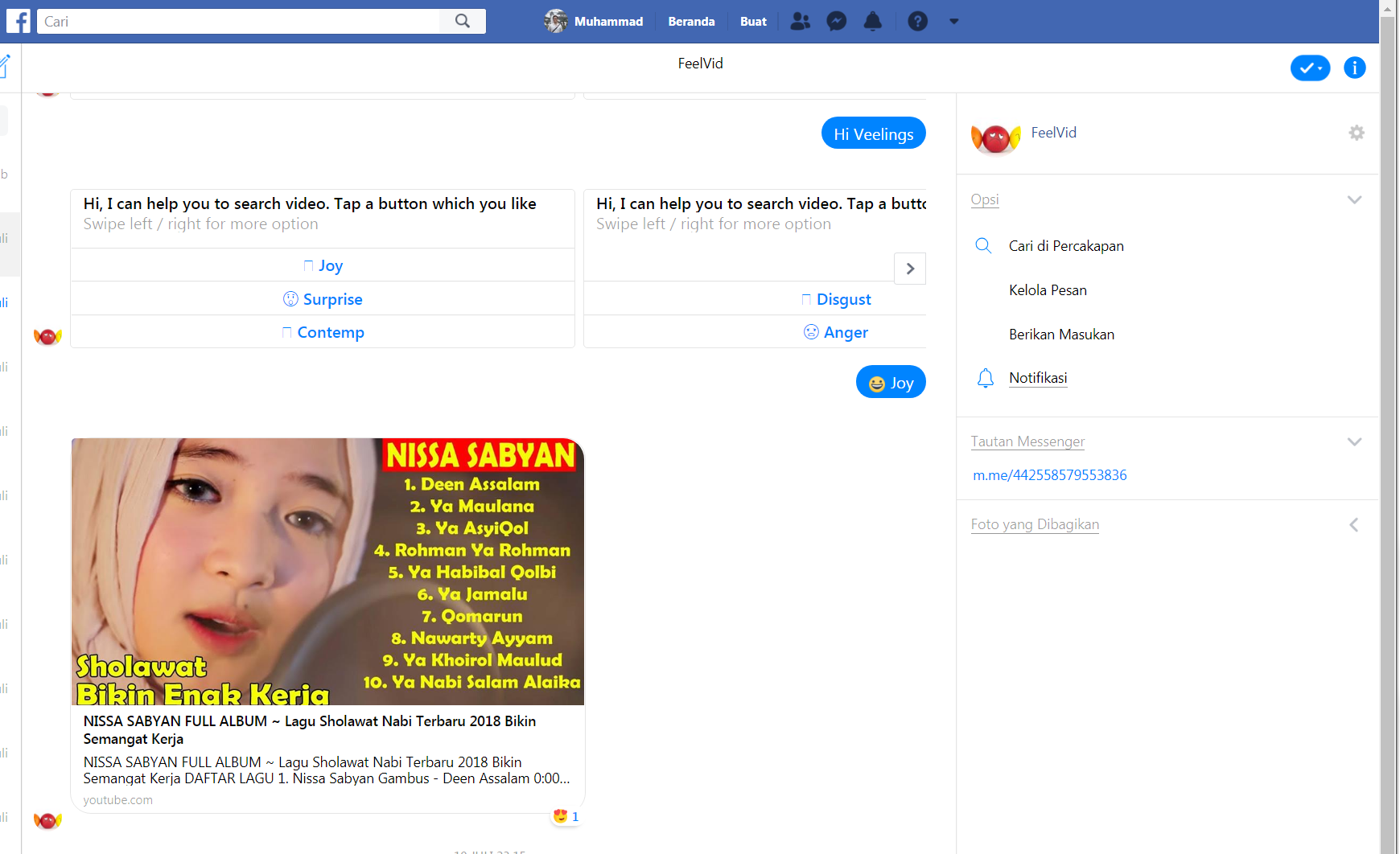Click the Facebook logo icon
The height and width of the screenshot is (854, 1400).
pyautogui.click(x=19, y=21)
